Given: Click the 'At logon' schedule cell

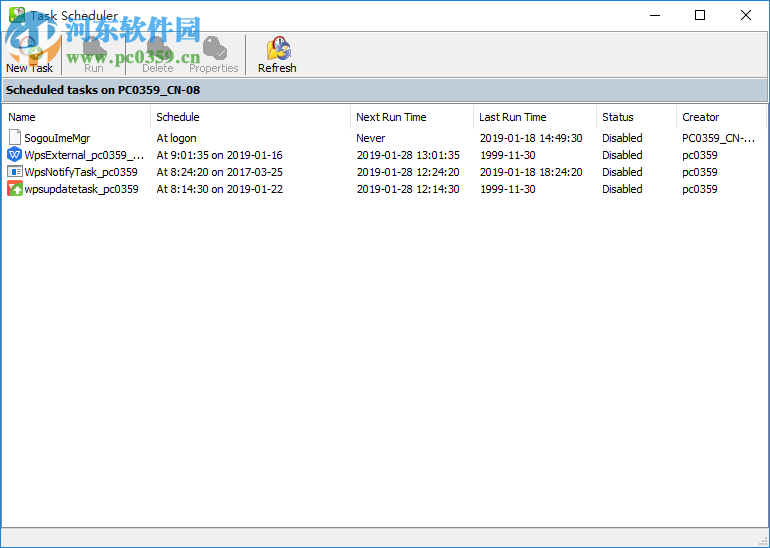Looking at the screenshot, I should click(176, 138).
